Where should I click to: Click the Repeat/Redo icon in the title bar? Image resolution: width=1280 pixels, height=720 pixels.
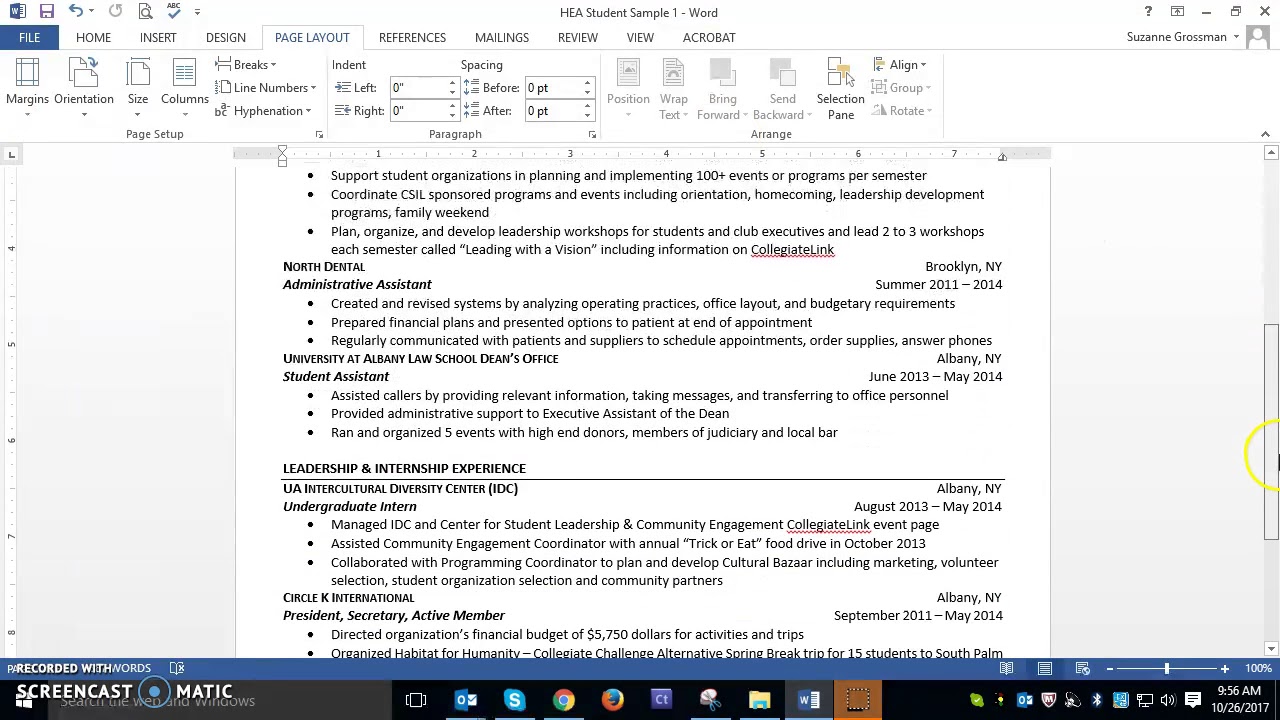pyautogui.click(x=116, y=12)
